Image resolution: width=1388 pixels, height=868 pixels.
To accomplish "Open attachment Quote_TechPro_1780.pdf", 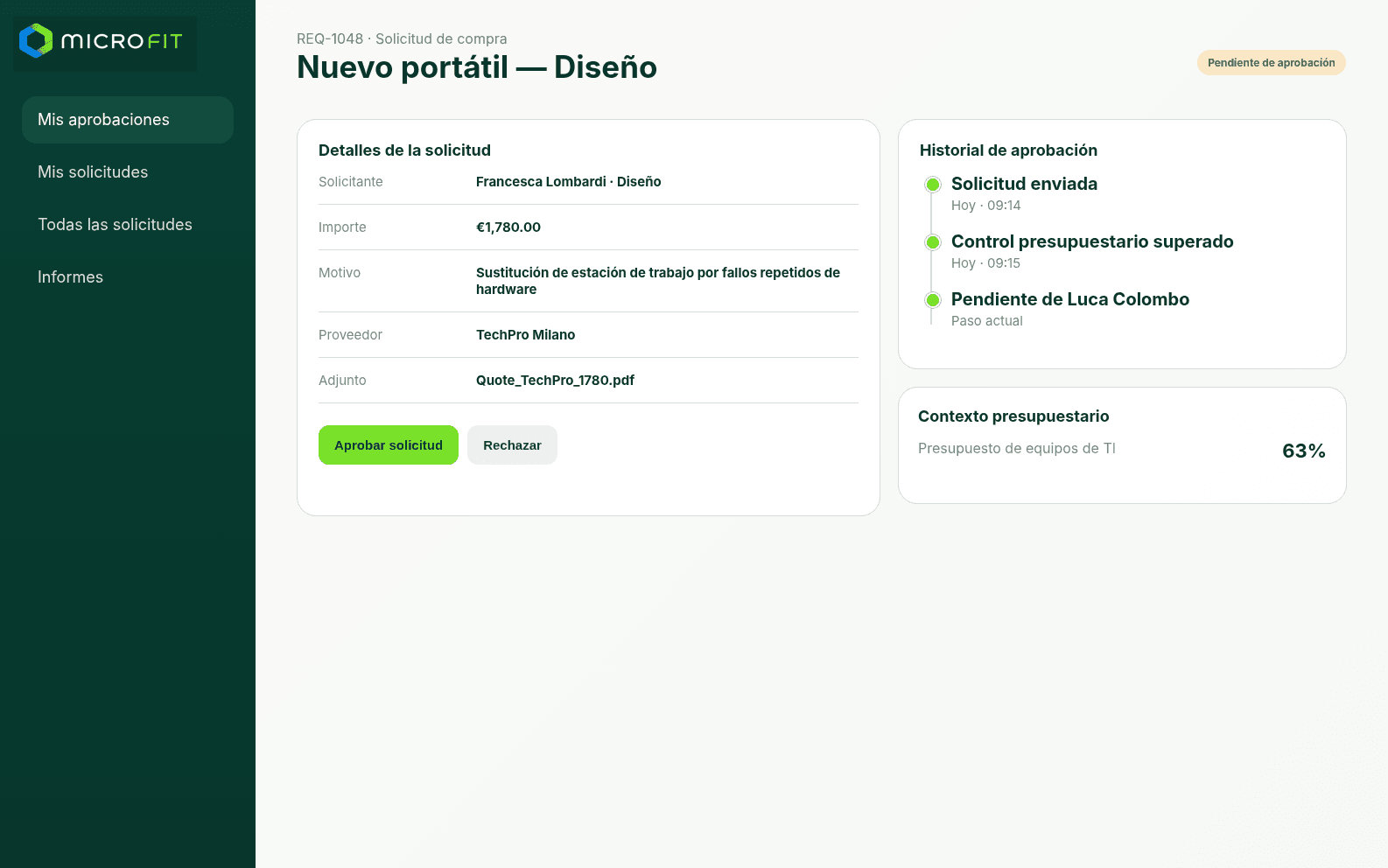I will [x=555, y=381].
